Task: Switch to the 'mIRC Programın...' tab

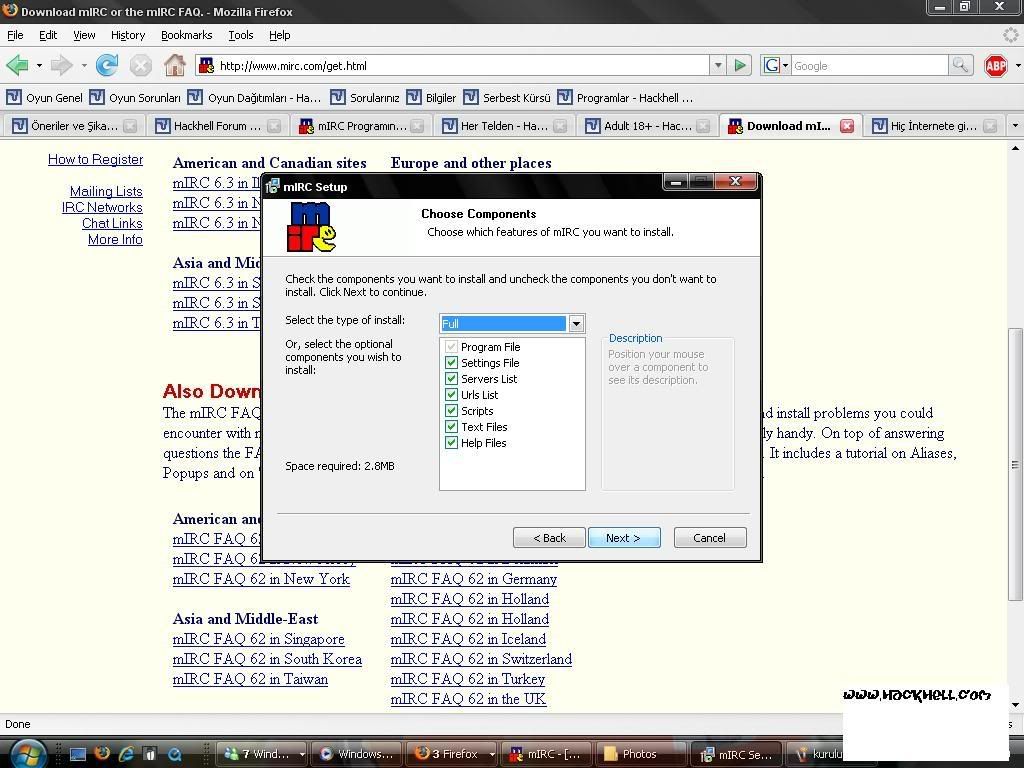Action: [361, 126]
